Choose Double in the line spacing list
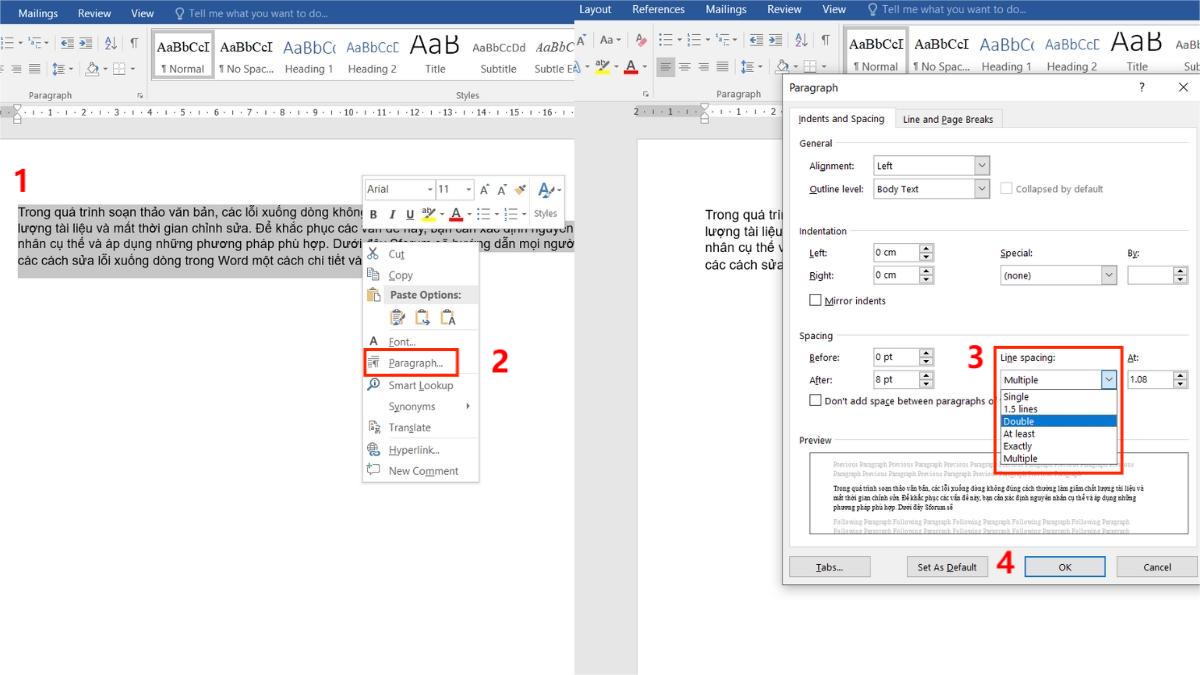 (1058, 421)
